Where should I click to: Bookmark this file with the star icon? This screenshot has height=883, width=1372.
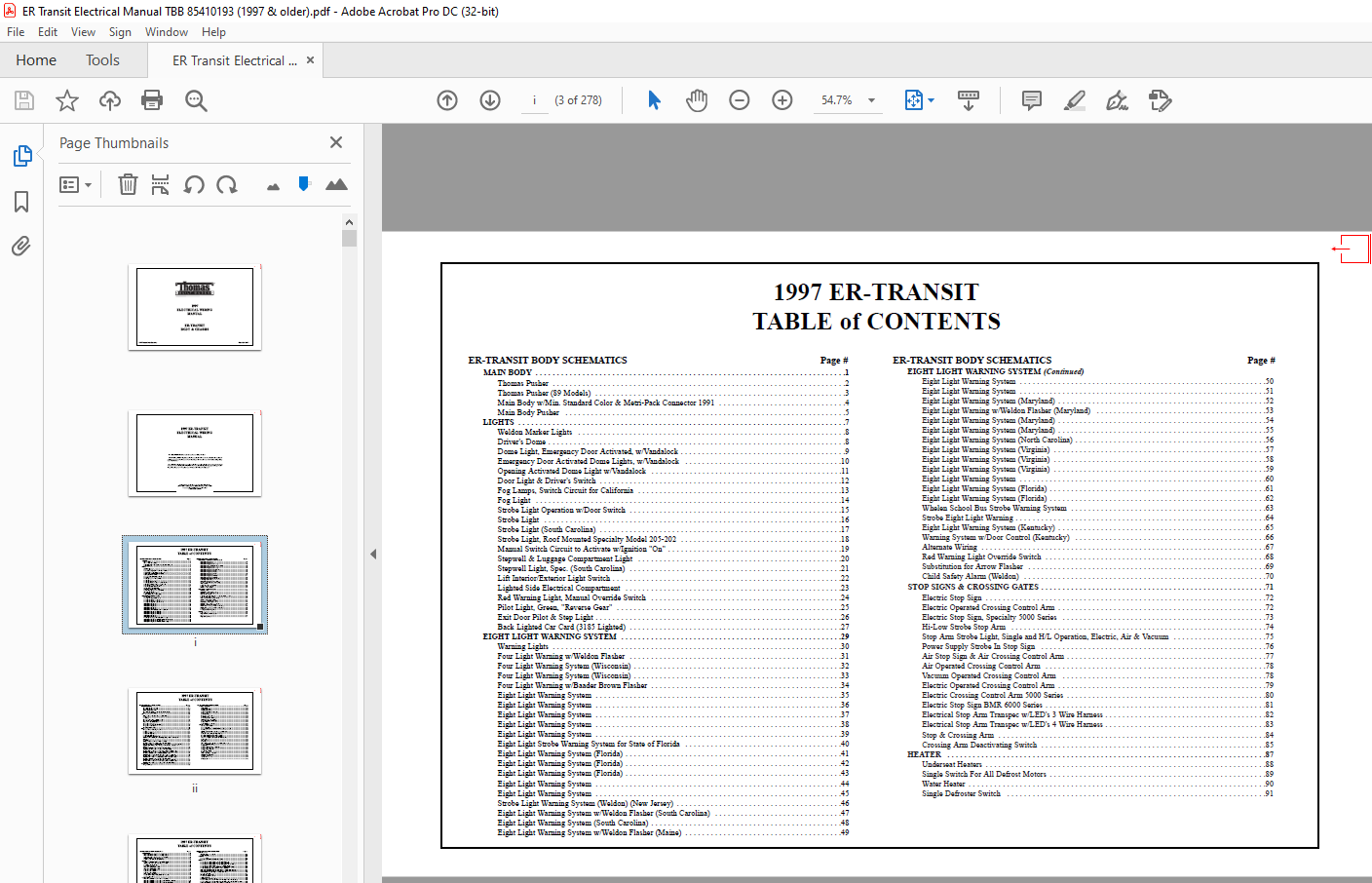(x=67, y=100)
